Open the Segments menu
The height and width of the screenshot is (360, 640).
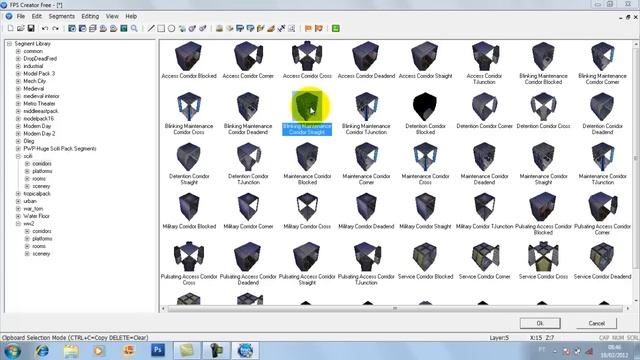62,16
